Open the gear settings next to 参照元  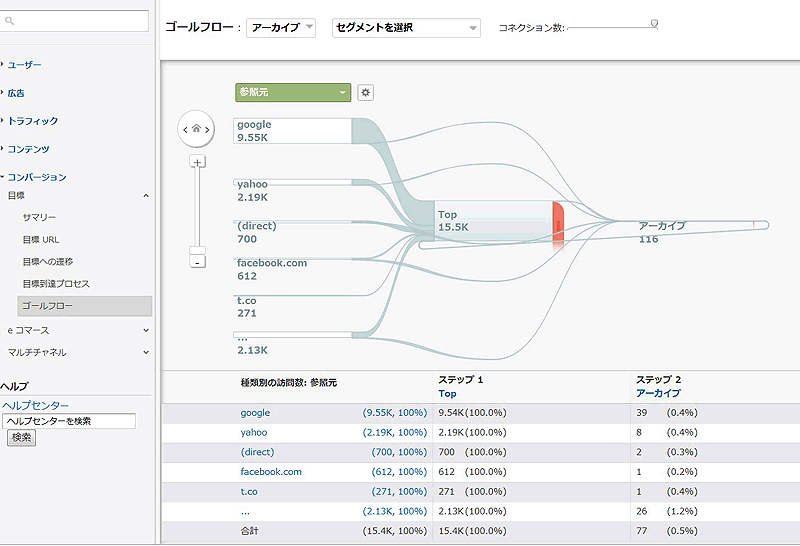coord(366,92)
